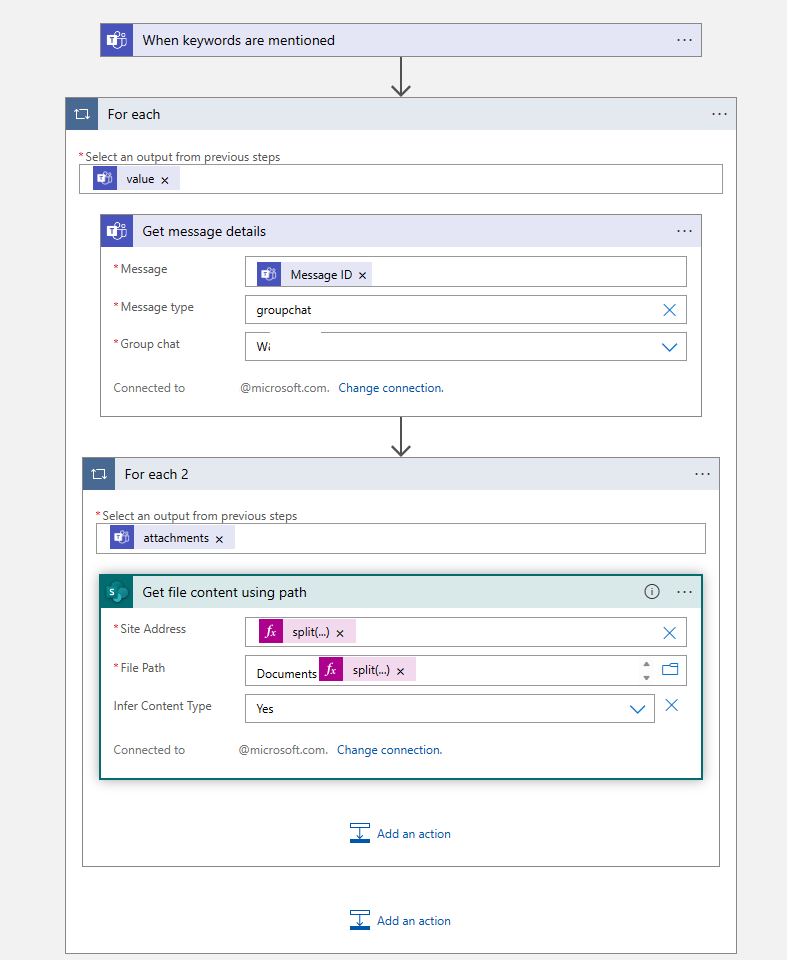The image size is (787, 960).
Task: Click the For each 2 loop icon
Action: (x=99, y=473)
